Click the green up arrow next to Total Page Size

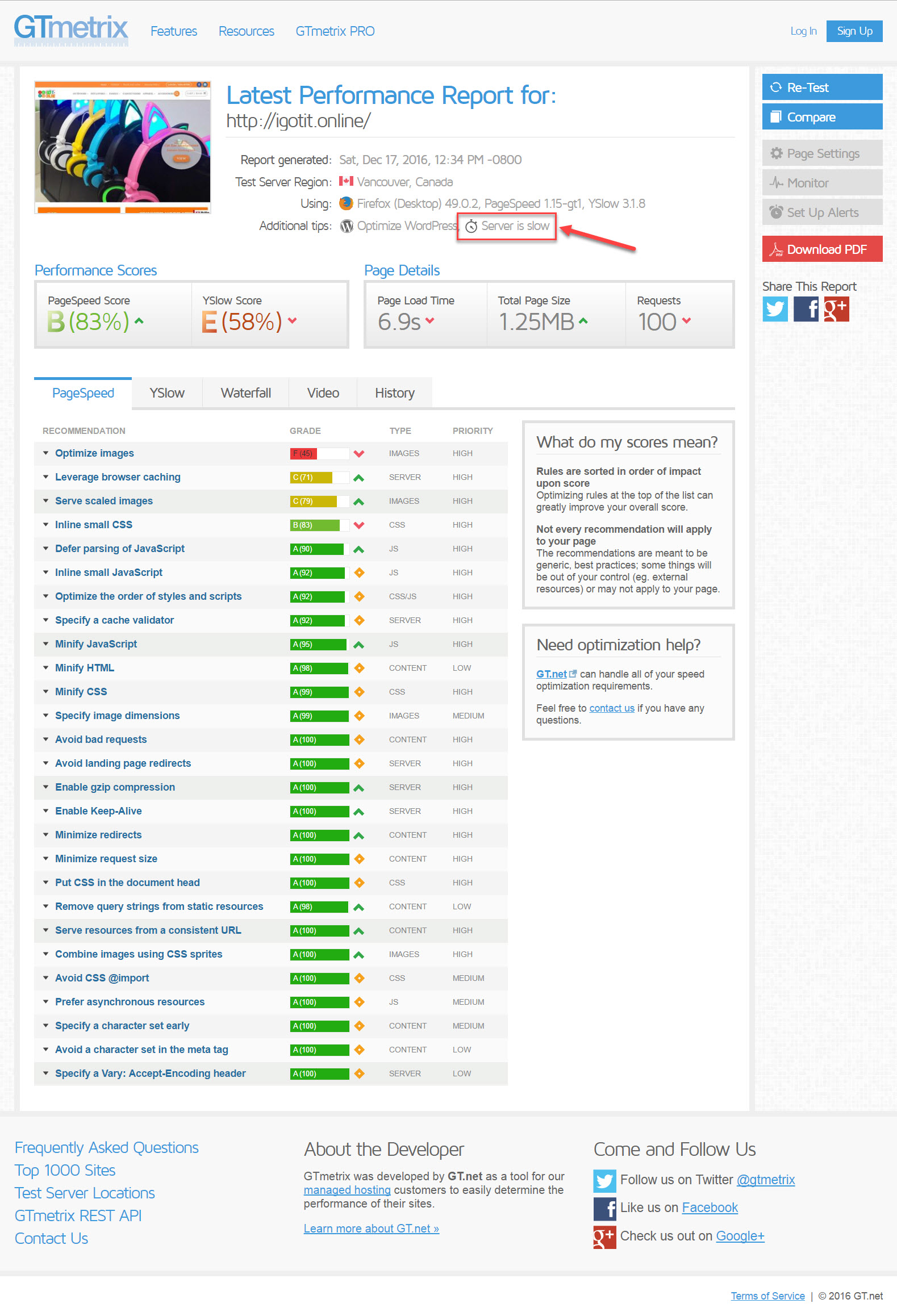583,321
